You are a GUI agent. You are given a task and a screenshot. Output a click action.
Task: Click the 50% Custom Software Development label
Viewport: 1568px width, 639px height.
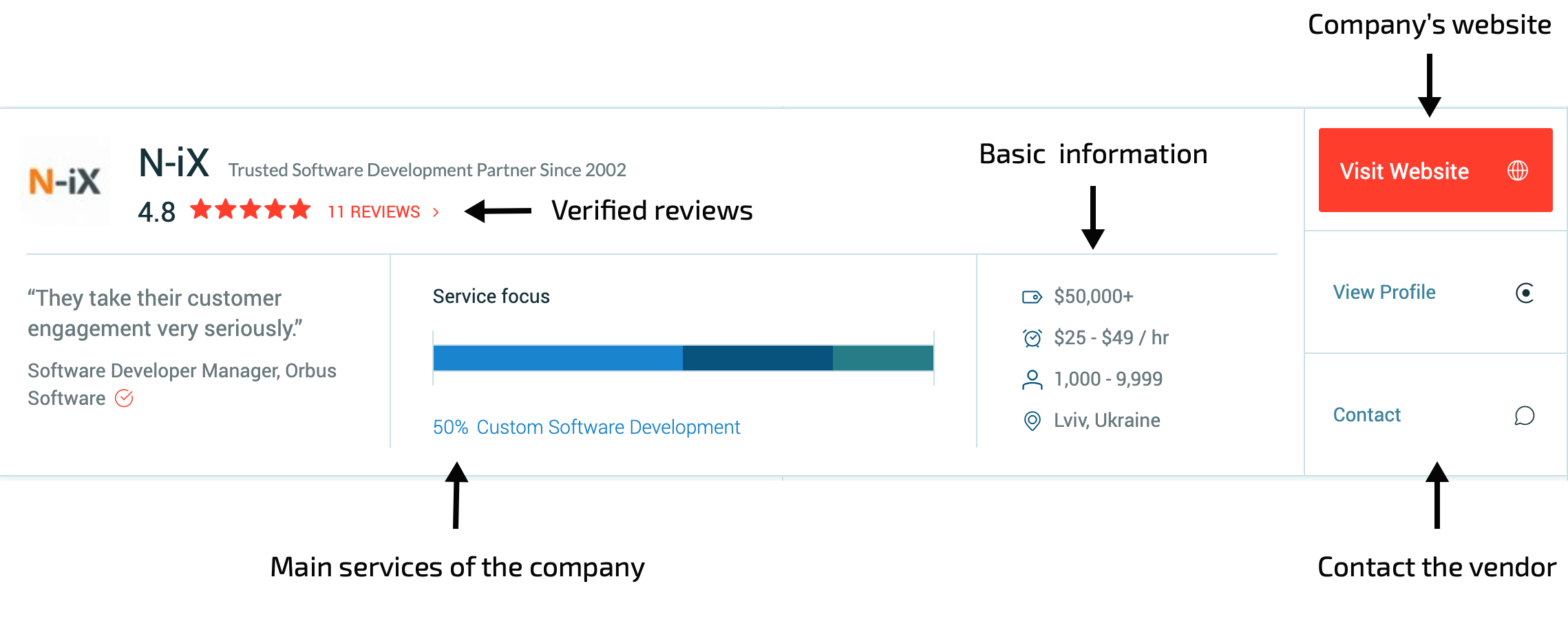[586, 428]
